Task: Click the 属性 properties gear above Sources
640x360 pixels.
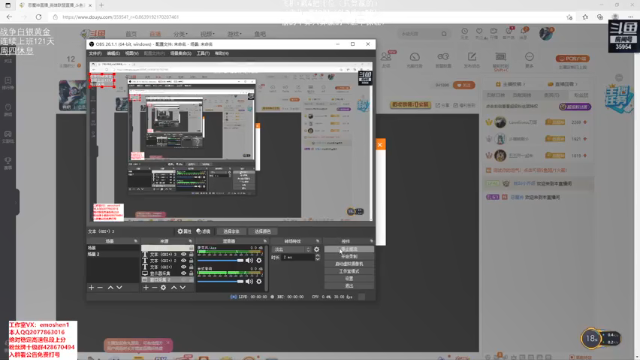Action: click(184, 231)
